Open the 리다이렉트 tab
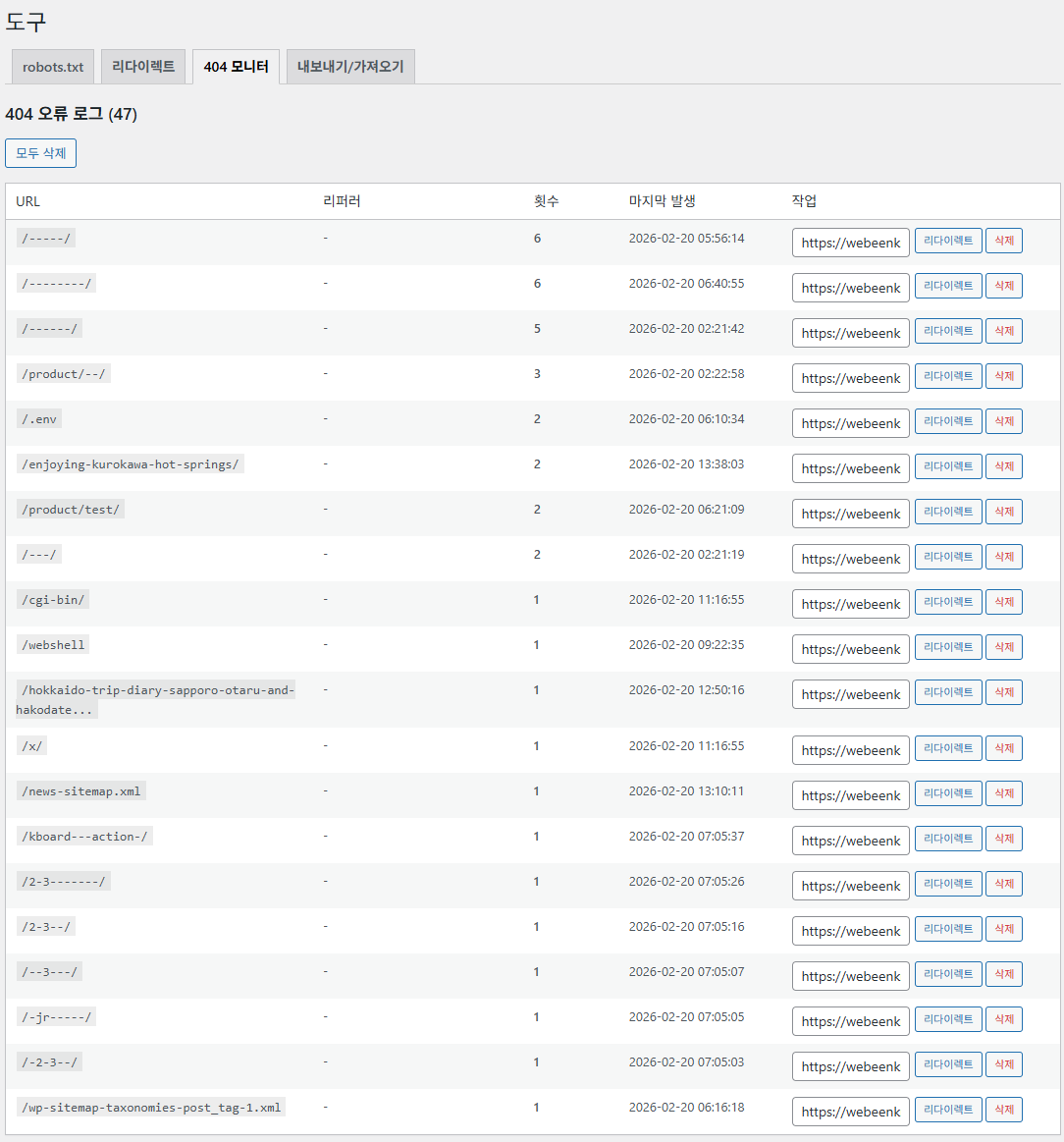Screen dimensions: 1064x1142 pos(143,67)
